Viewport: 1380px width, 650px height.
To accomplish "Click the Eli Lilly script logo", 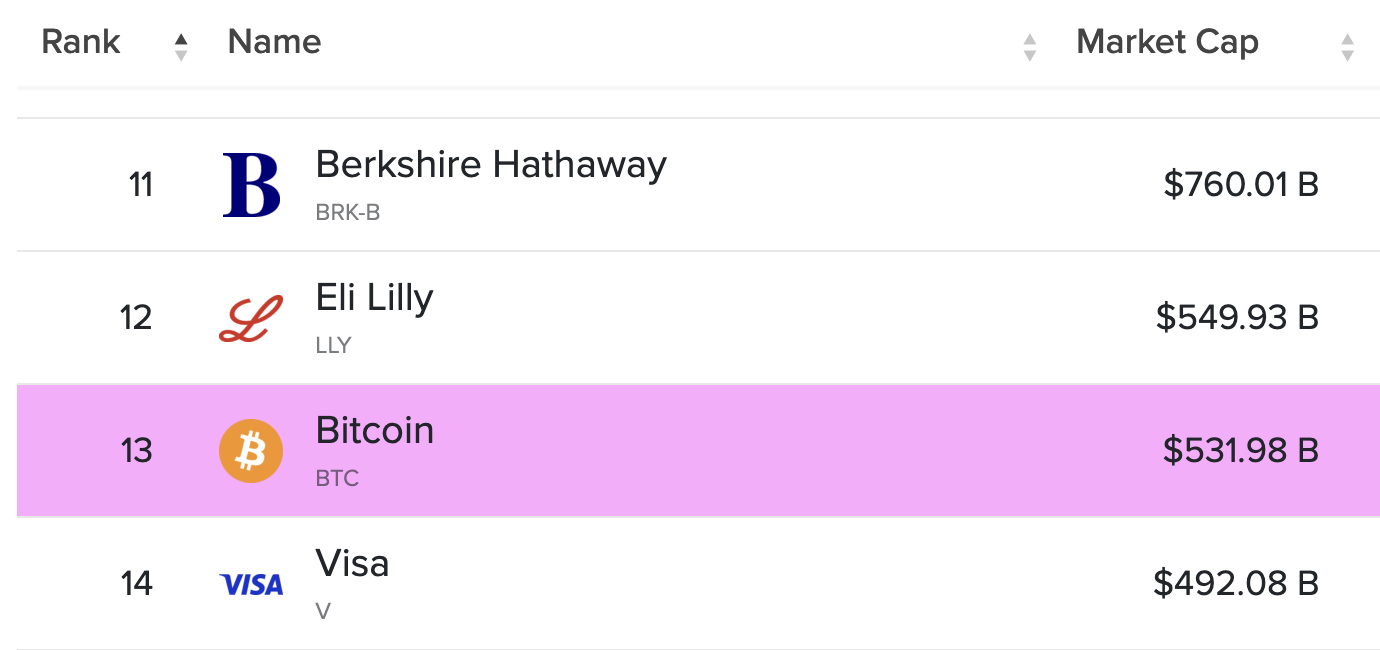I will click(x=251, y=318).
